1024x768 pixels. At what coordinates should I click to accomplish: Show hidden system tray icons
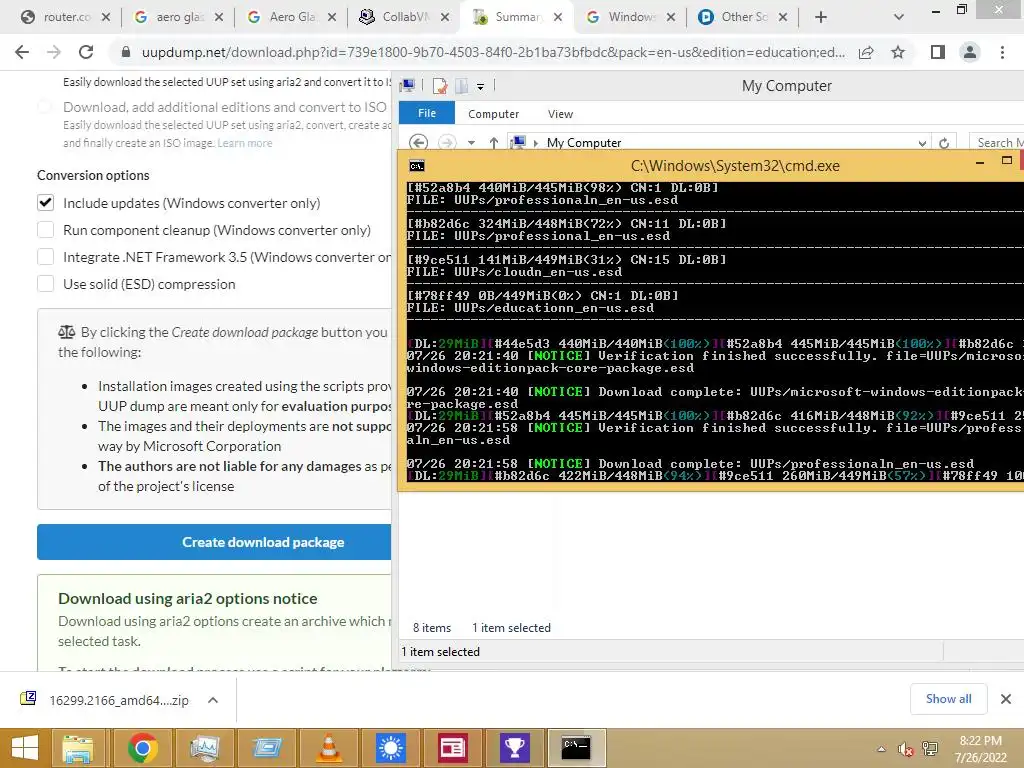(881, 749)
